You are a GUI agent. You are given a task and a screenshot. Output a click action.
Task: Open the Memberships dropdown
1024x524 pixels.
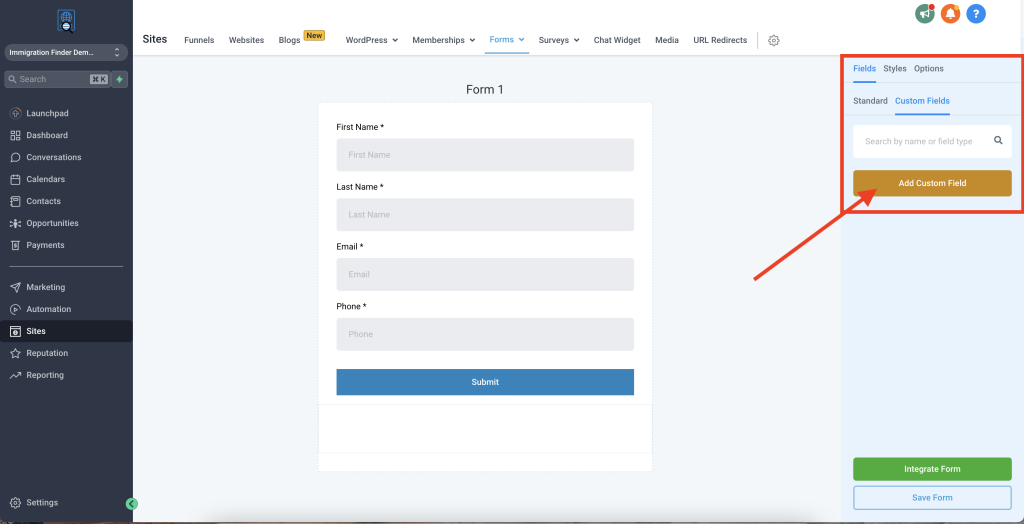(444, 41)
